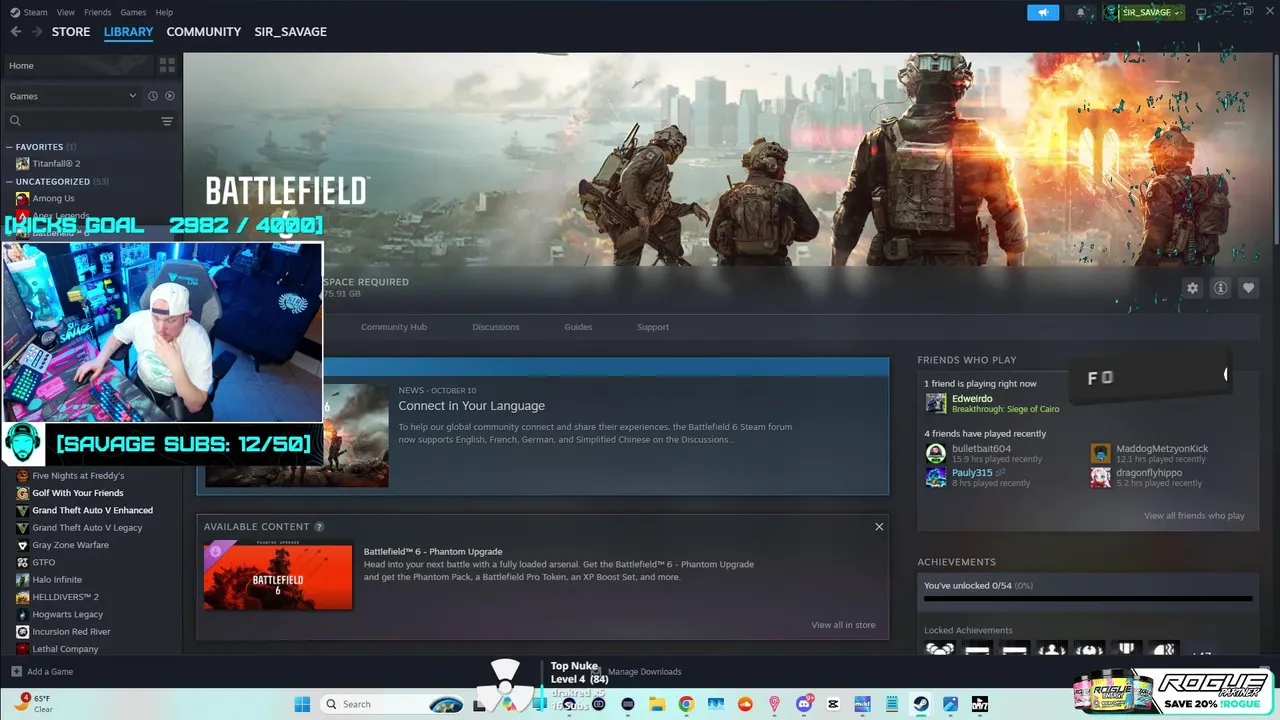Viewport: 1280px width, 720px height.
Task: Collapse the Uncategorized category
Action: tap(9, 182)
